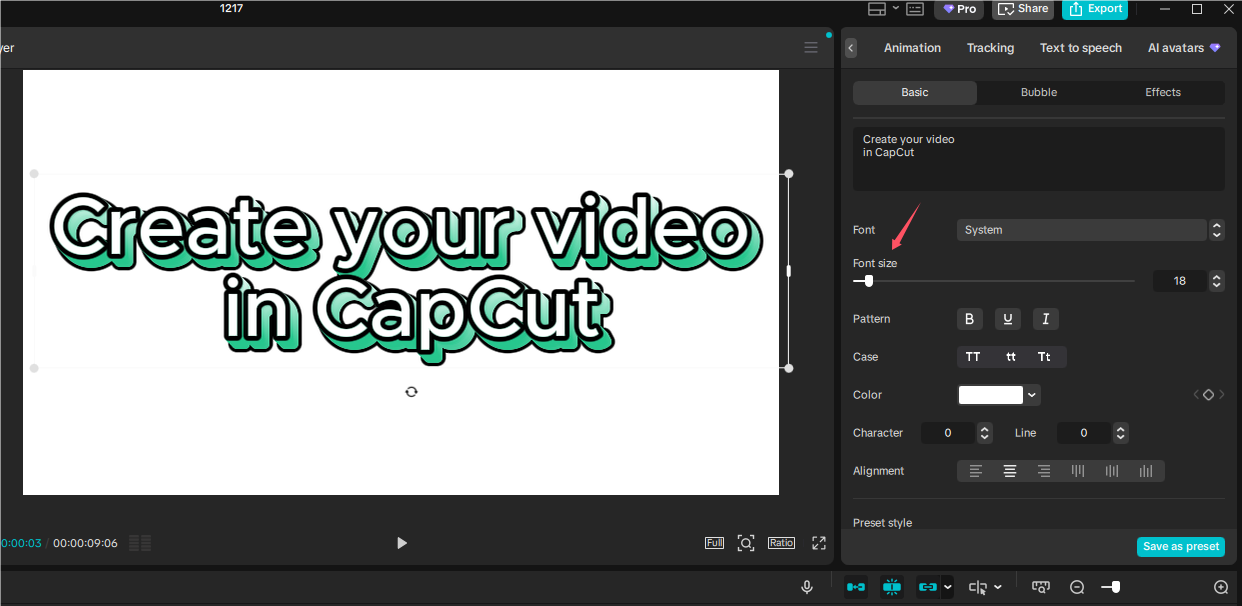Expand the text Color dropdown
Image resolution: width=1242 pixels, height=606 pixels.
[1031, 394]
